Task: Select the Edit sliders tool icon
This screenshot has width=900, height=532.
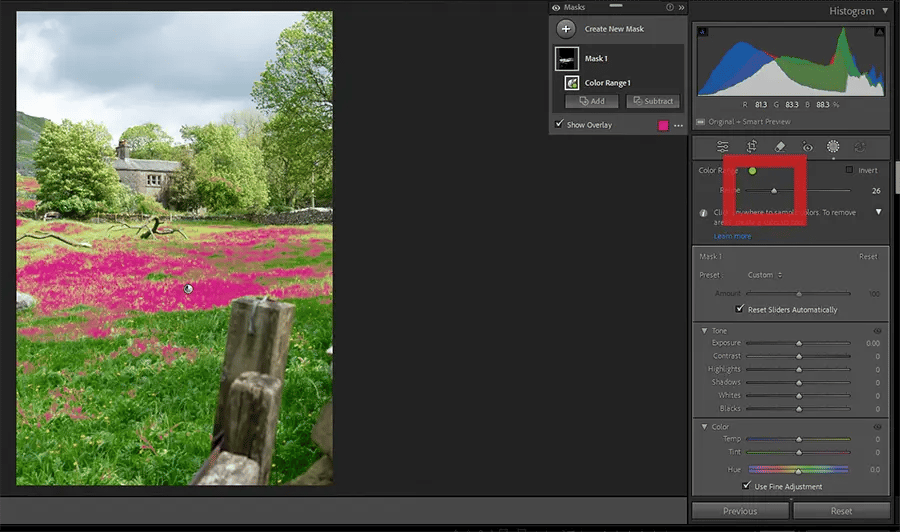Action: click(723, 147)
